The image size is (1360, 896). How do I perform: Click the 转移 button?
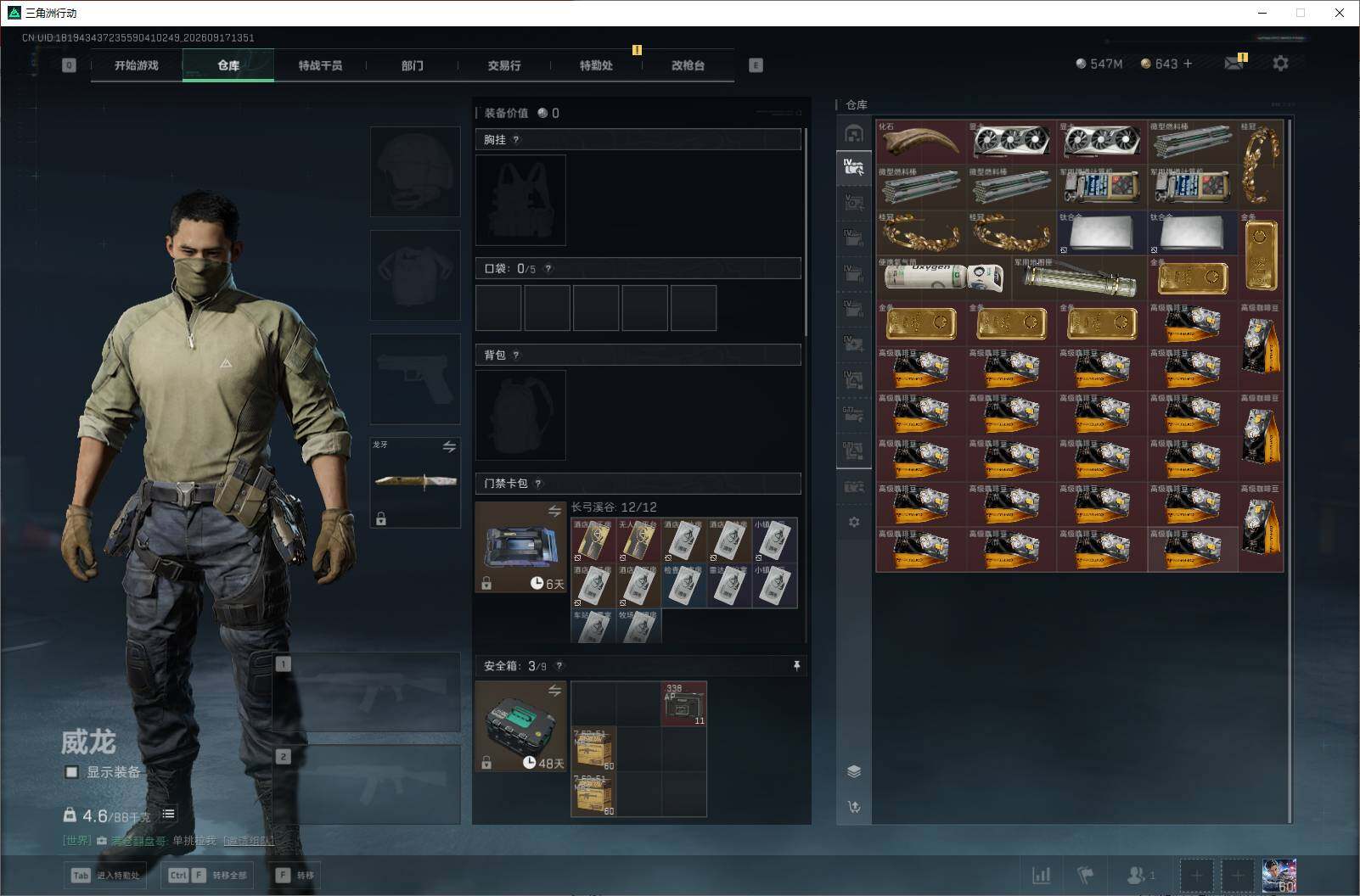[295, 875]
